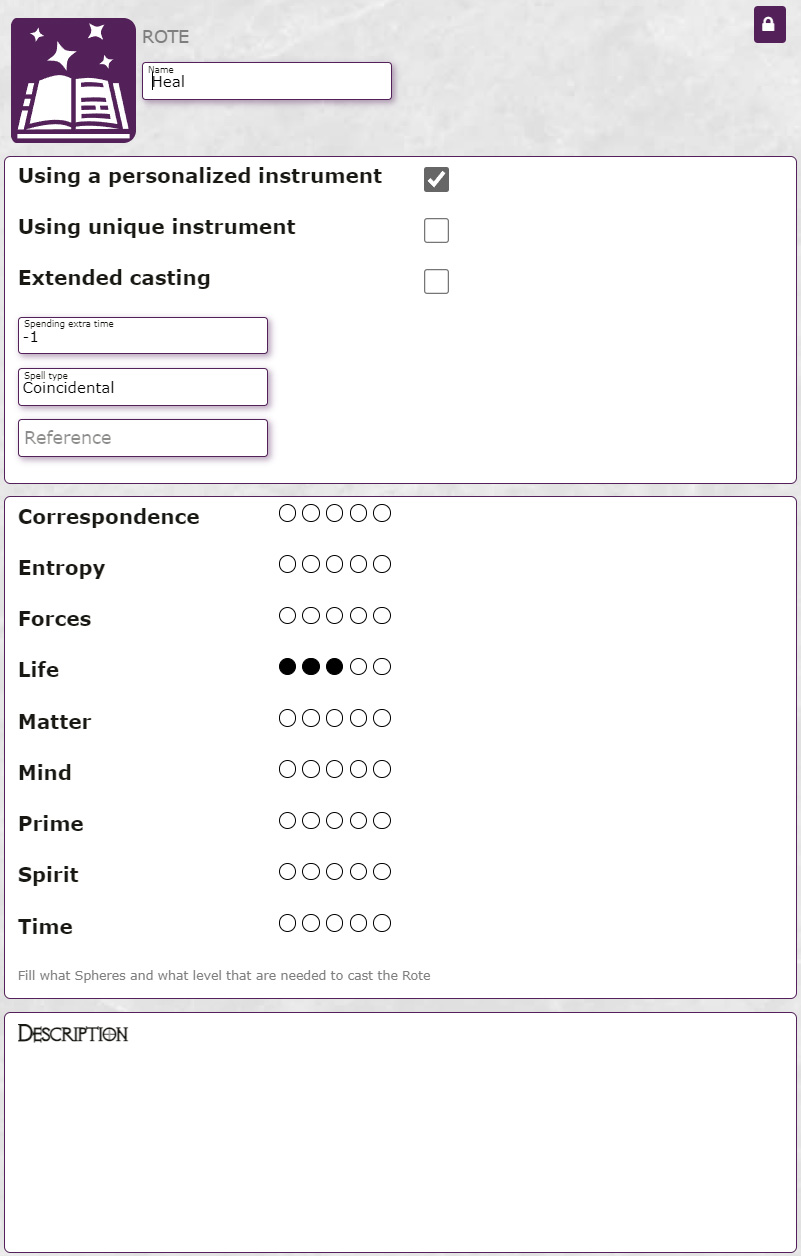Click the purple lock icon
Screen dimensions: 801x1256
pyautogui.click(x=769, y=24)
